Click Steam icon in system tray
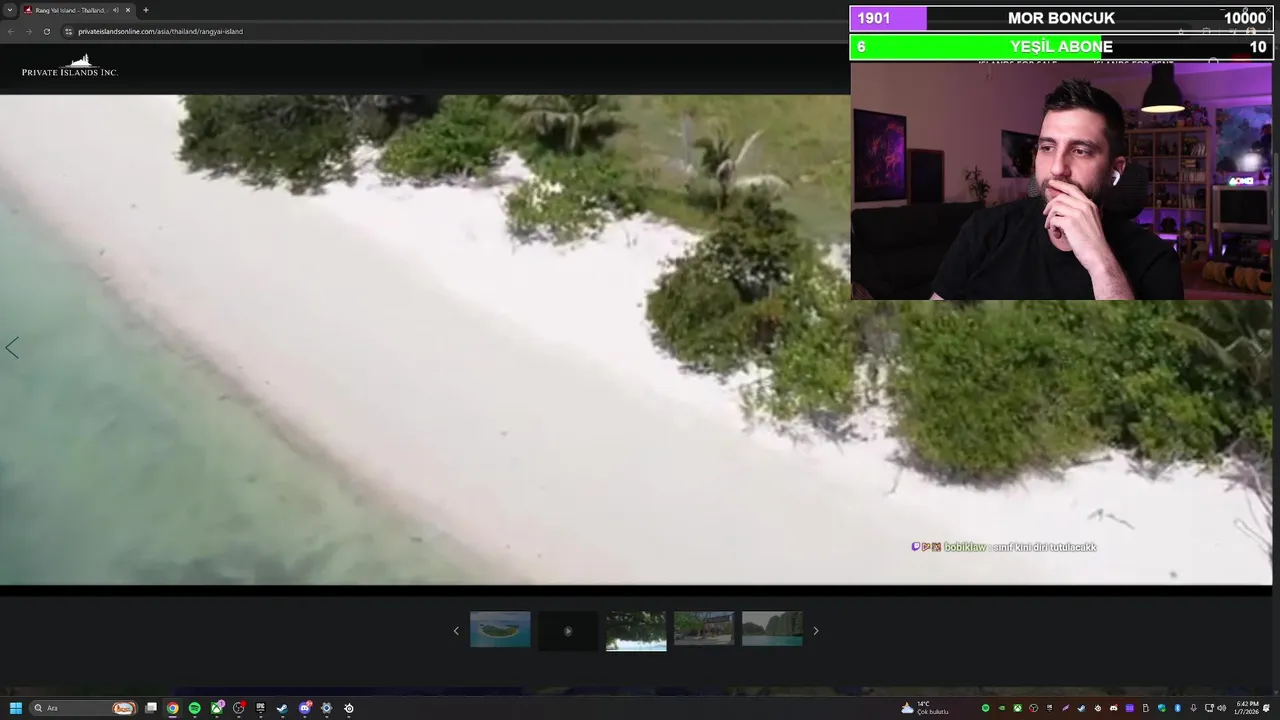Viewport: 1280px width, 720px height. pyautogui.click(x=1081, y=708)
